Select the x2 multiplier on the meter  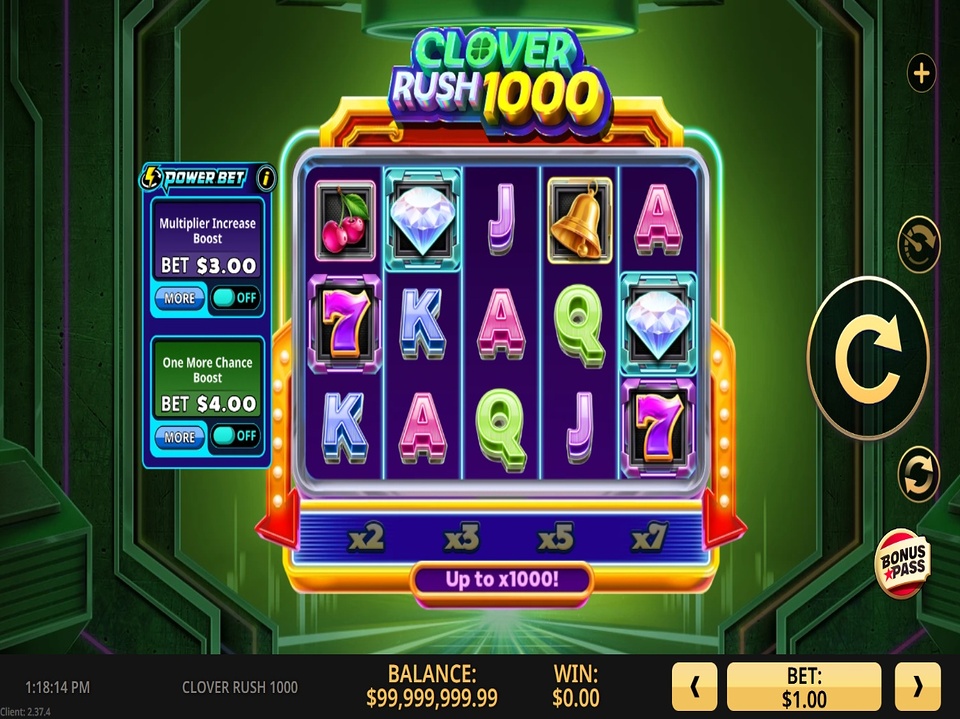[366, 538]
